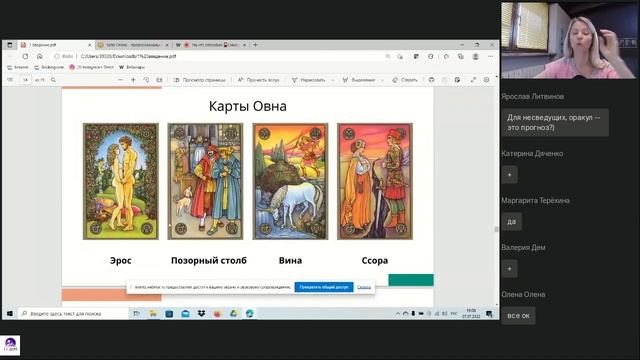Open browser Collections icon
The width and height of the screenshot is (640, 360).
pos(461,56)
